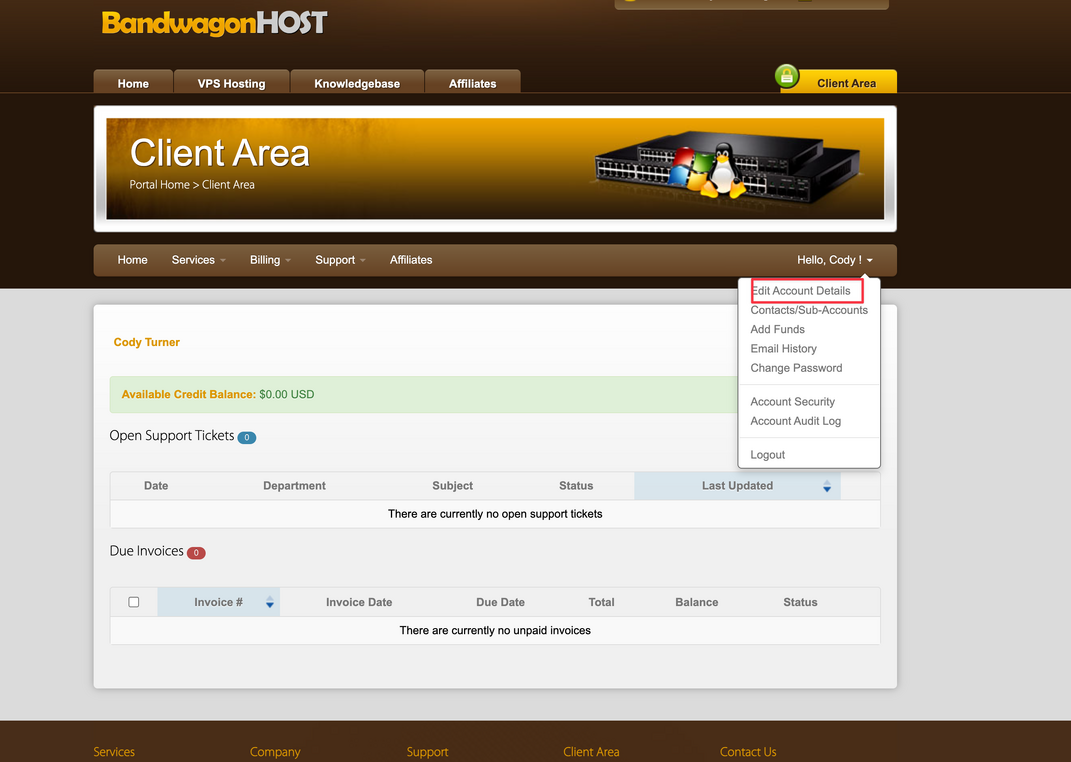Viewport: 1071px width, 762px height.
Task: Open Account Security in the dropdown
Action: point(792,402)
